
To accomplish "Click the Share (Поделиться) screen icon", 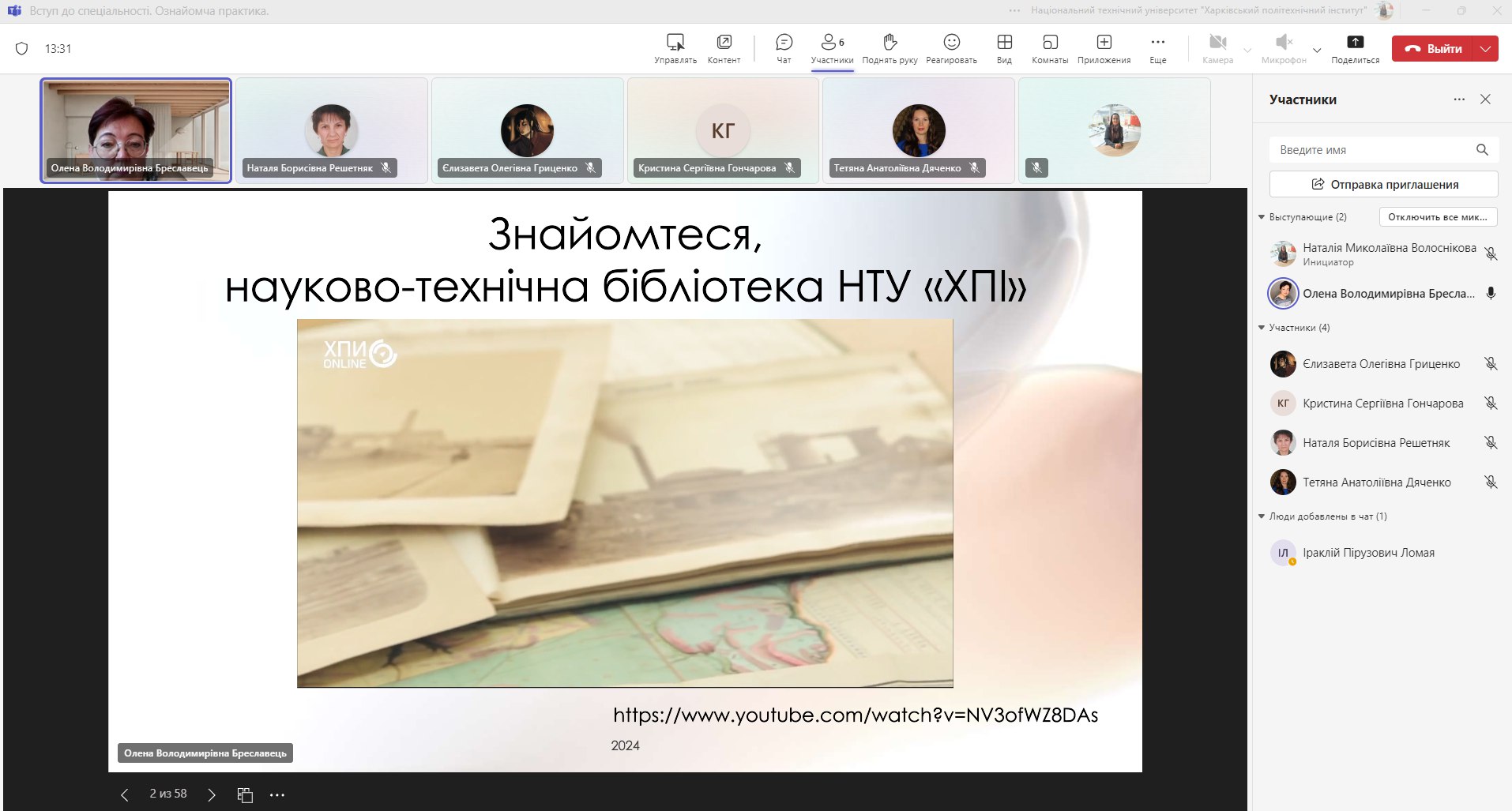I will tap(1355, 43).
